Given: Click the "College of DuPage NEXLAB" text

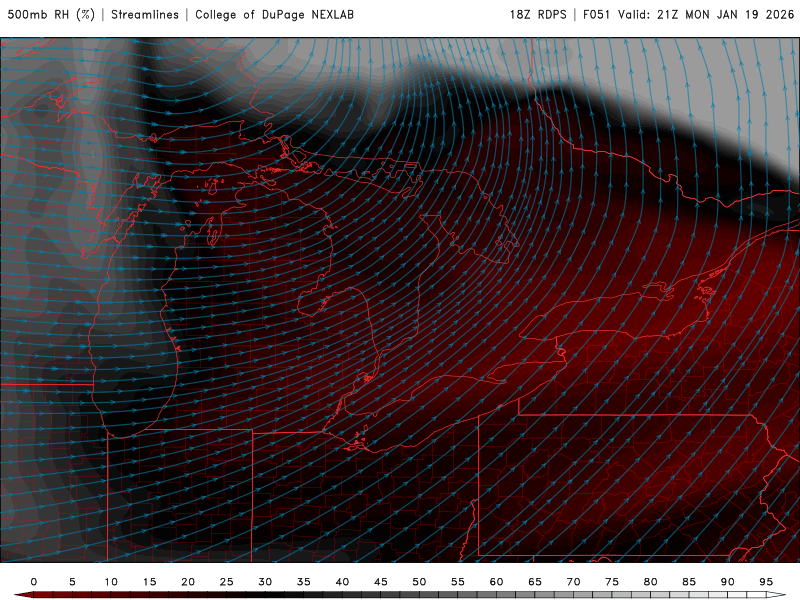Looking at the screenshot, I should (x=274, y=14).
